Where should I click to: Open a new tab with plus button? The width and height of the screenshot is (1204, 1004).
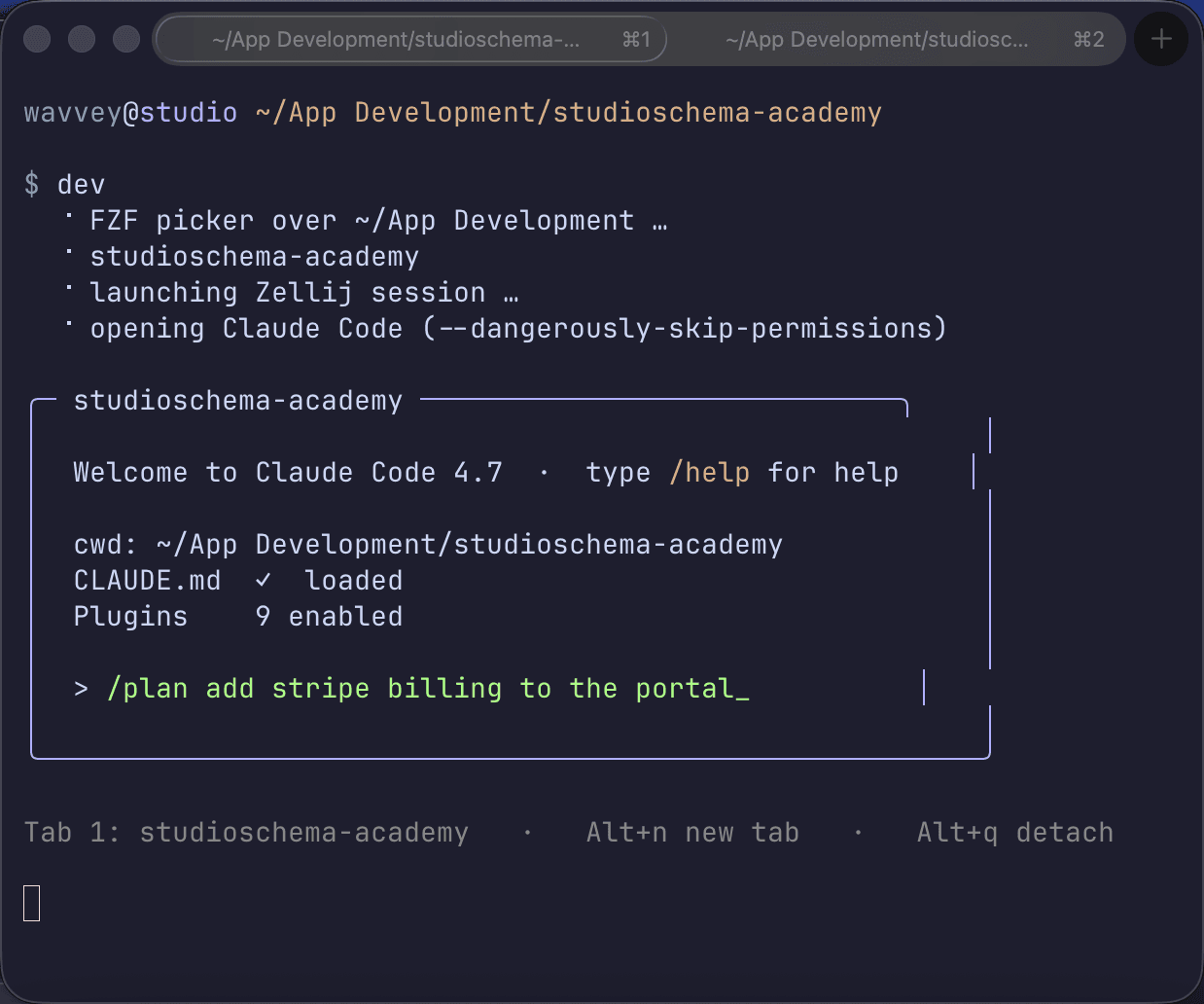click(1161, 40)
